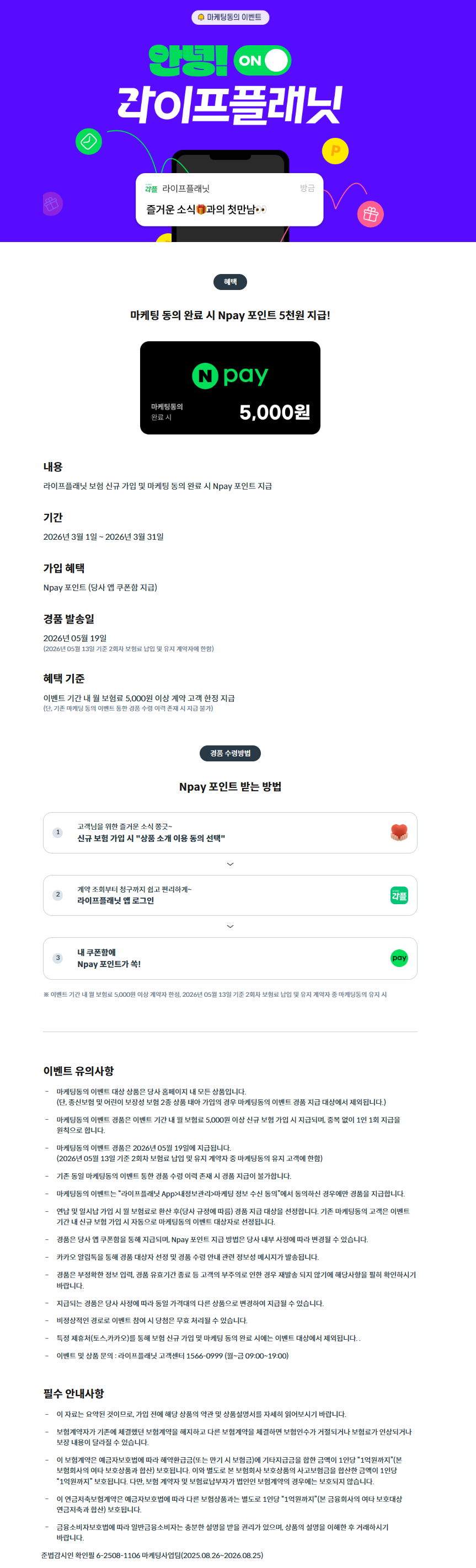The height and width of the screenshot is (1568, 476).
Task: Toggle the green ON switch in banner
Action: (263, 60)
